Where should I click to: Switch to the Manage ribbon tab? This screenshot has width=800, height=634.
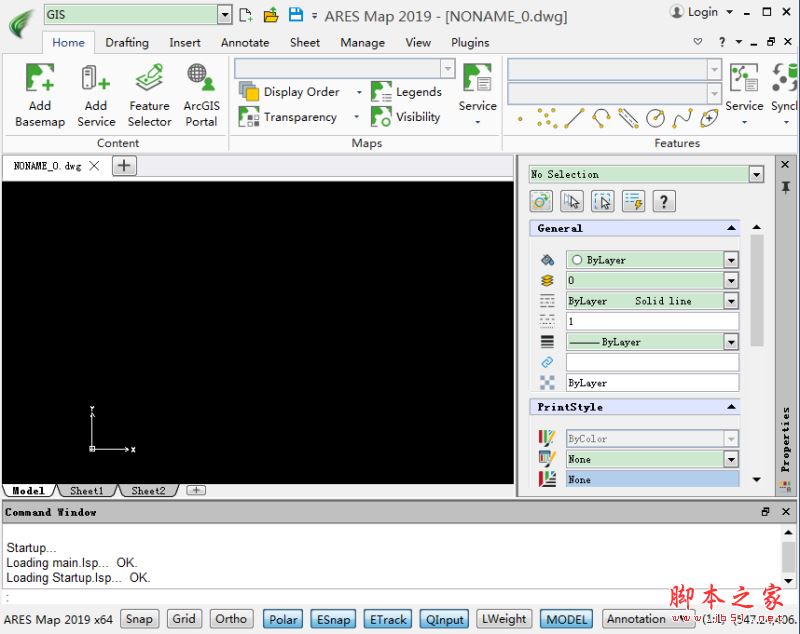tap(362, 42)
